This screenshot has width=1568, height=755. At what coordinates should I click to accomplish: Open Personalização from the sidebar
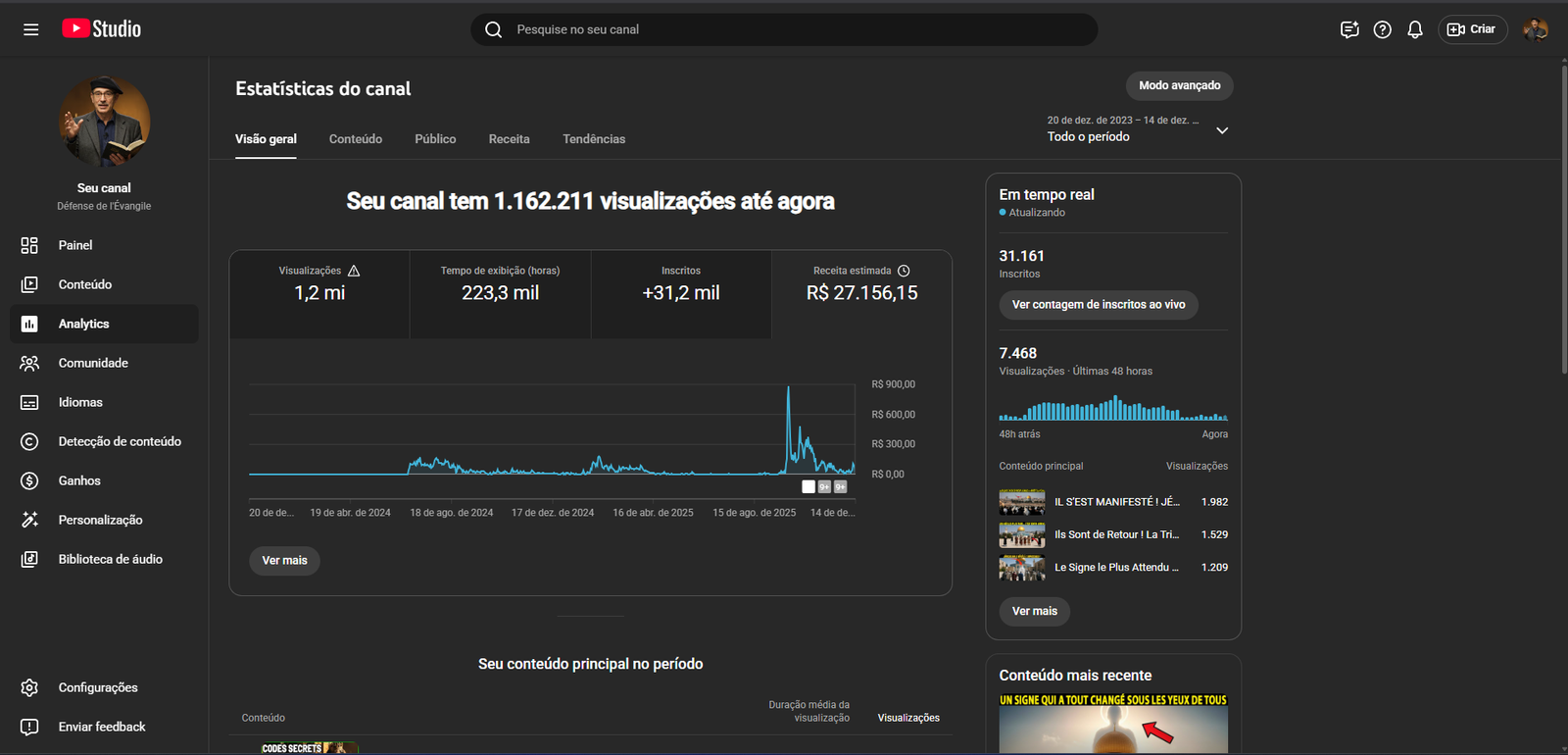pos(100,520)
